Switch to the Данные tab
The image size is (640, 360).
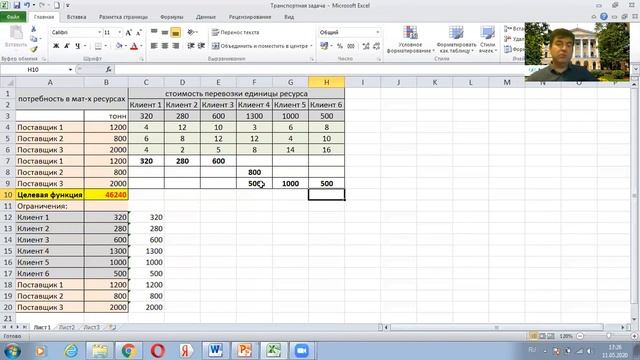(206, 17)
